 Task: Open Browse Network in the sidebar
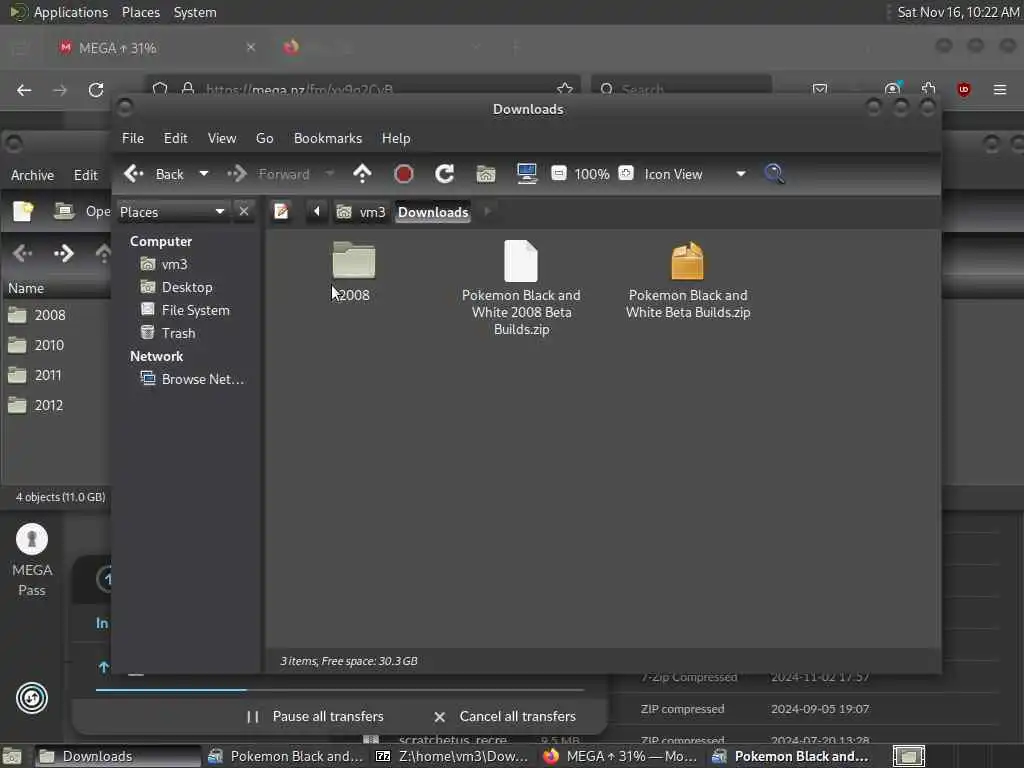(193, 379)
